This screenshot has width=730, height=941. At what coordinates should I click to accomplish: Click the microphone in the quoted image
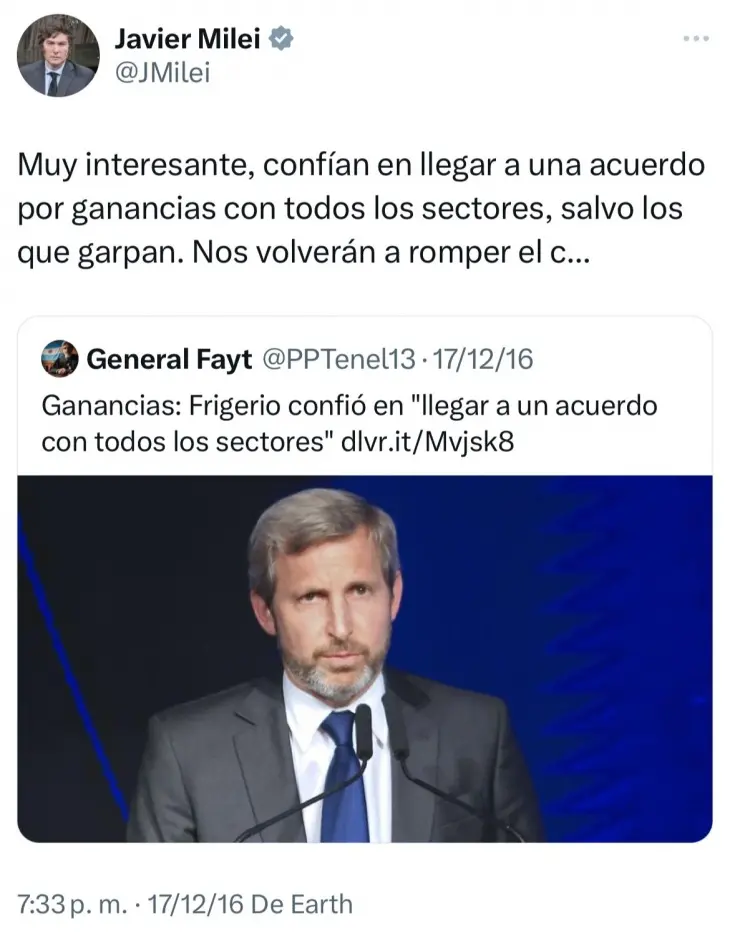363,732
